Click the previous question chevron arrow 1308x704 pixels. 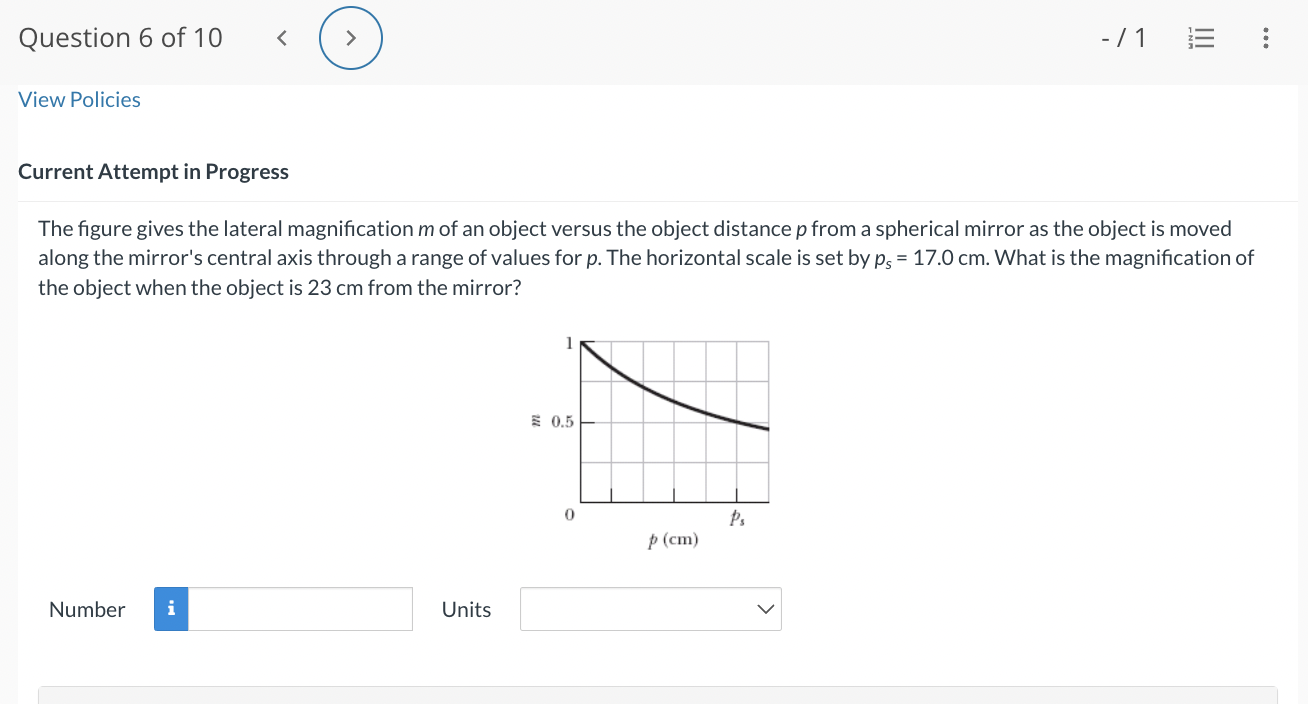tap(281, 37)
